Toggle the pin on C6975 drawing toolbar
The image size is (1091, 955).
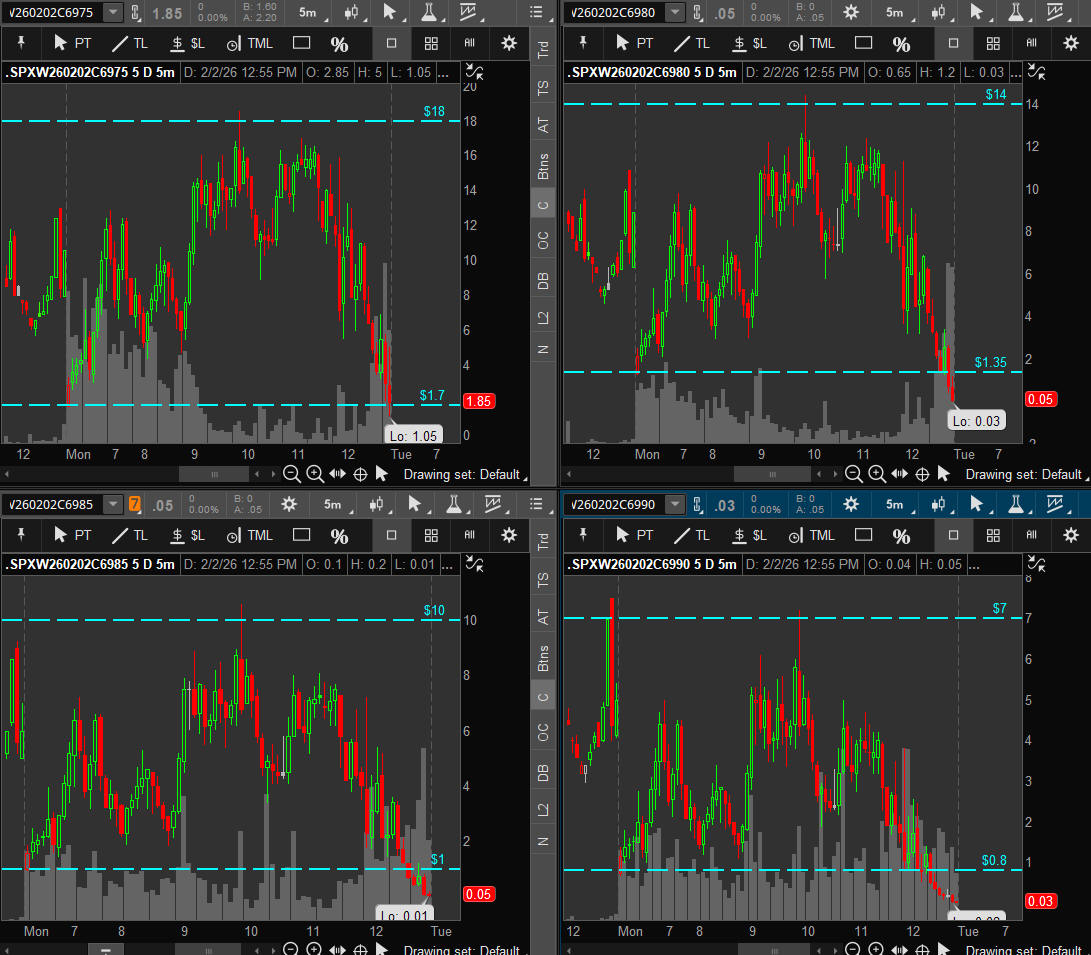(22, 44)
